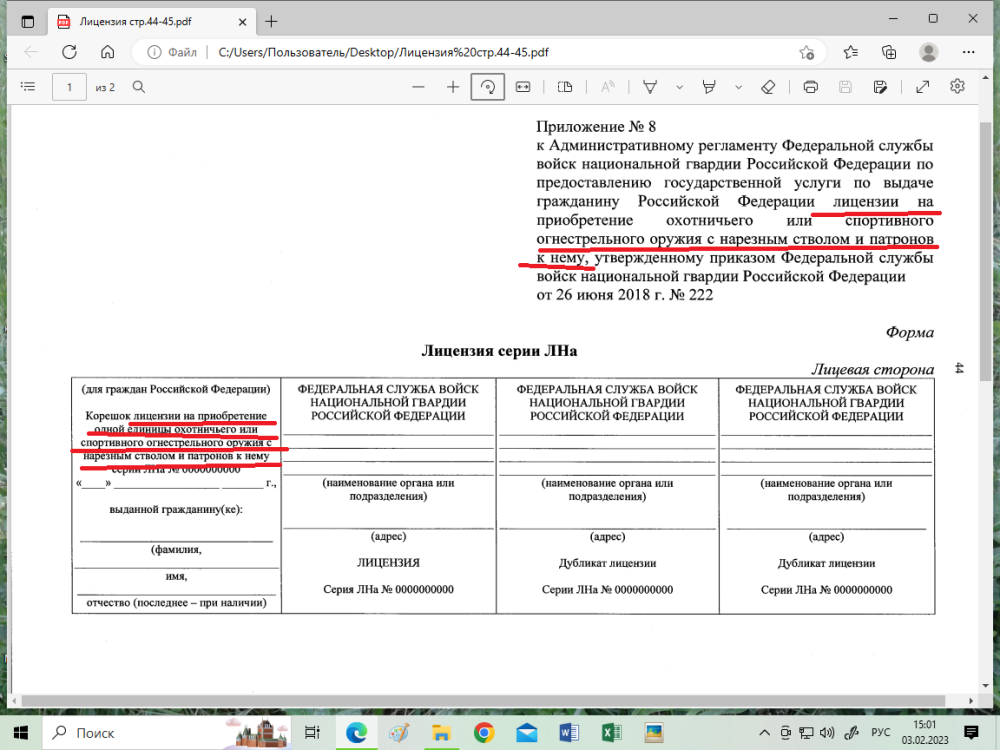Open the table of contents sidebar
Image resolution: width=1000 pixels, height=750 pixels.
point(27,87)
